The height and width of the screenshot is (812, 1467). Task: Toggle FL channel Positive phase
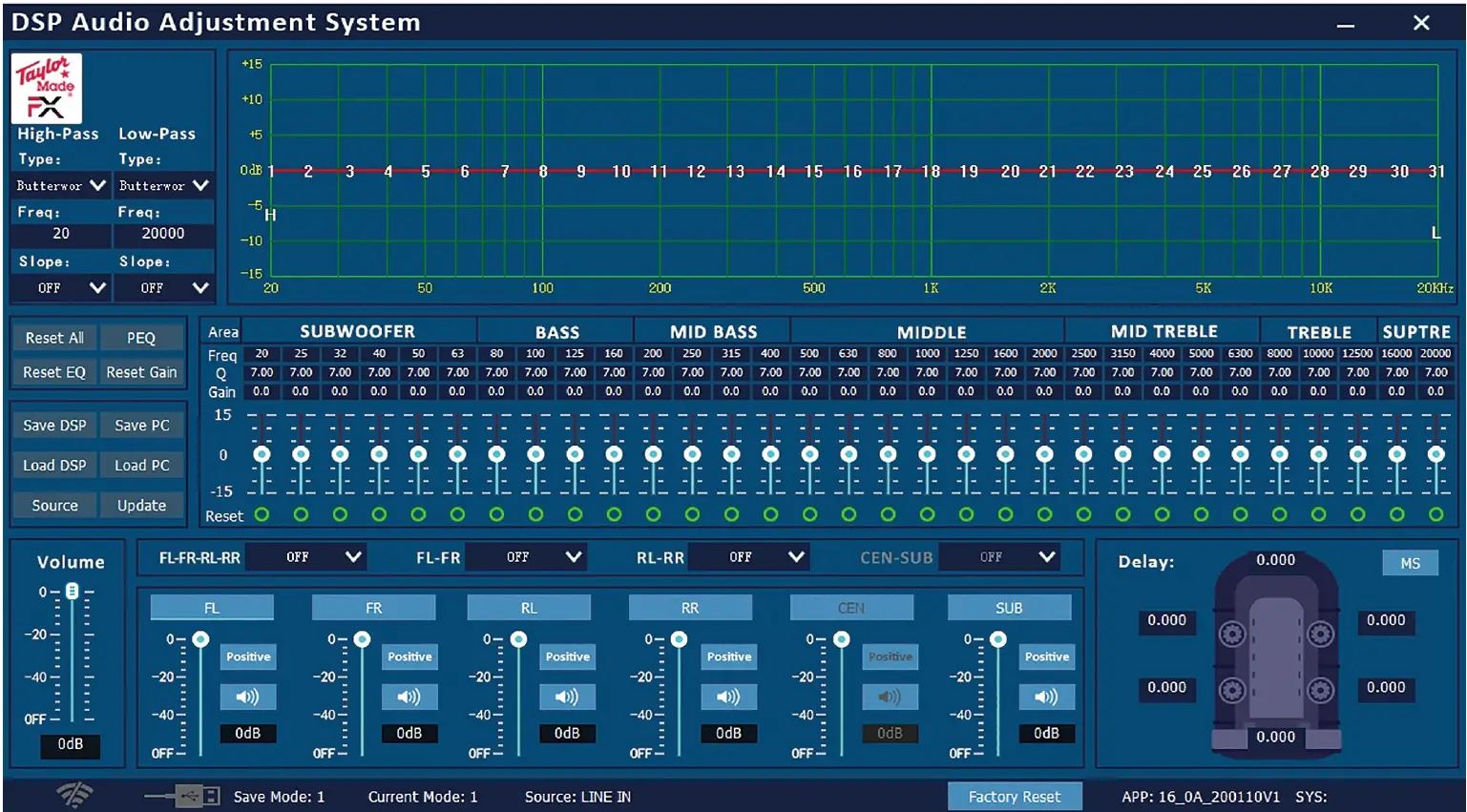point(248,656)
